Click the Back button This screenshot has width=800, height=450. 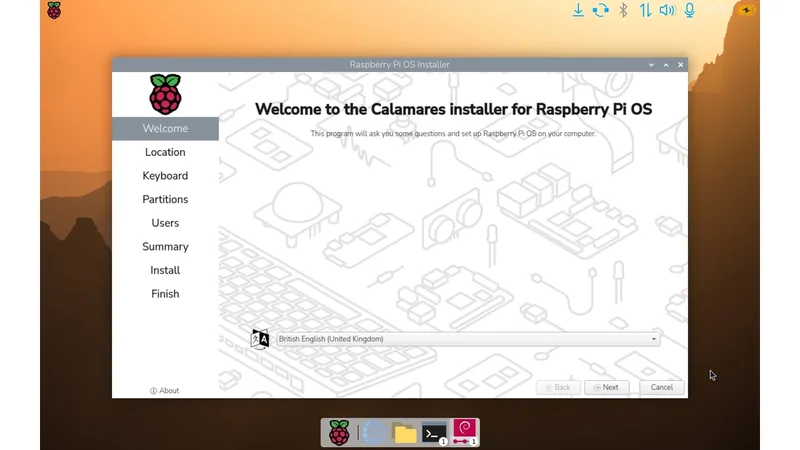[558, 387]
